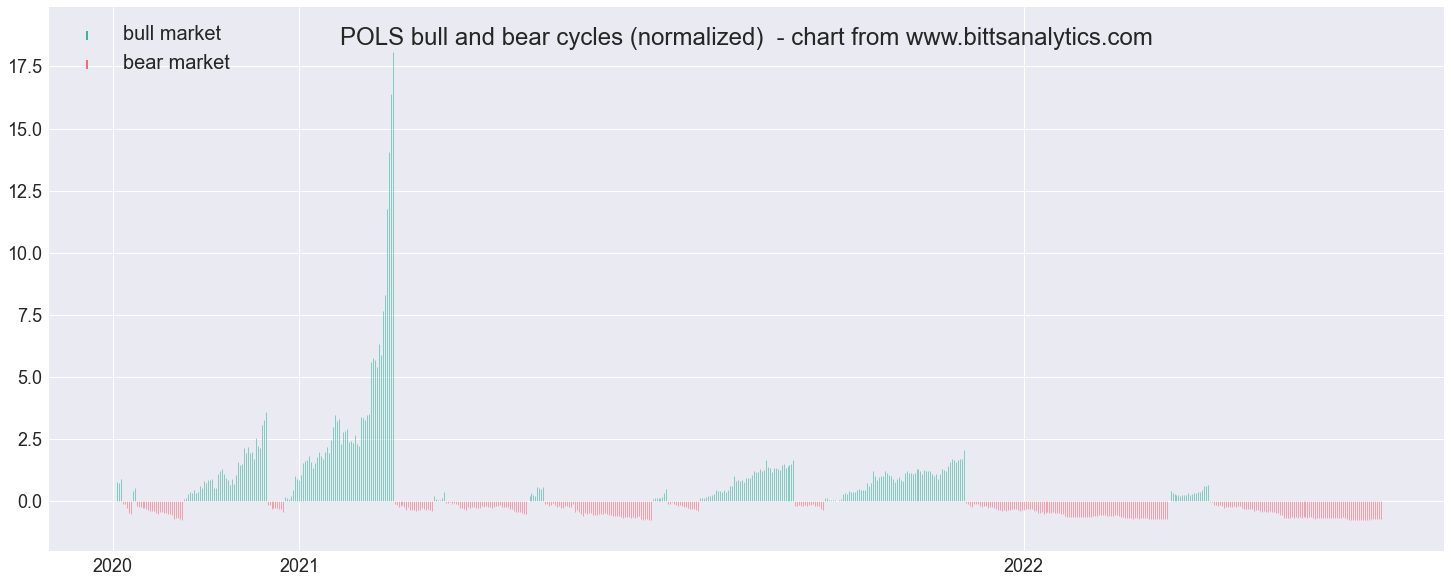Click the 2020 x-axis label
The image size is (1451, 583).
112,566
